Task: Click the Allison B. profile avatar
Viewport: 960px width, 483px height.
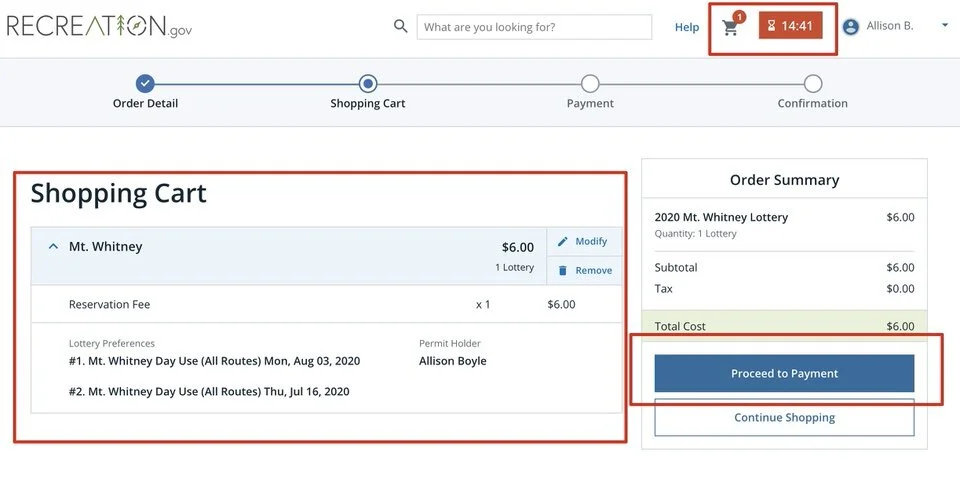Action: pos(850,26)
